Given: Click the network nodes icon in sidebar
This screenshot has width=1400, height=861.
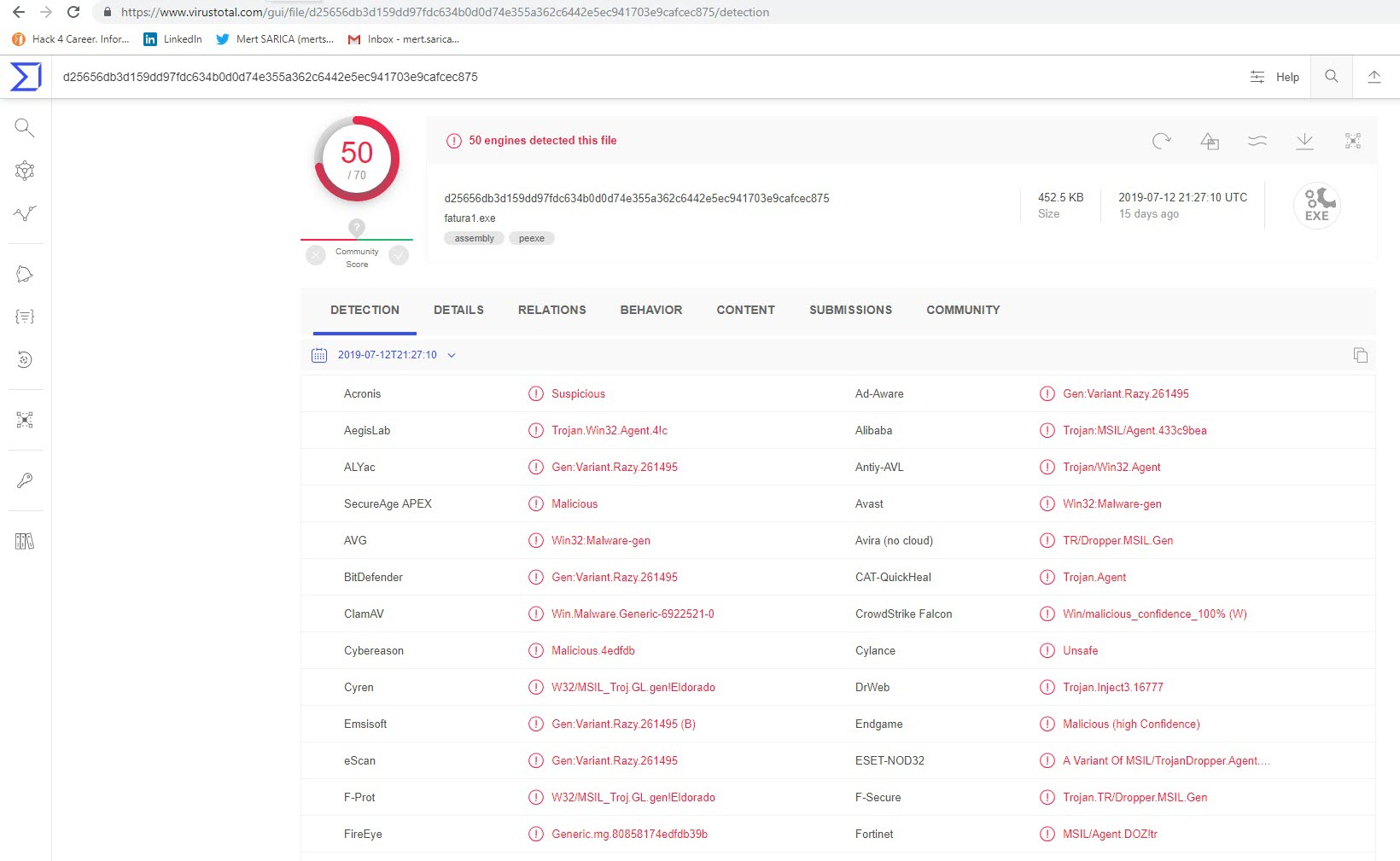Looking at the screenshot, I should [25, 420].
